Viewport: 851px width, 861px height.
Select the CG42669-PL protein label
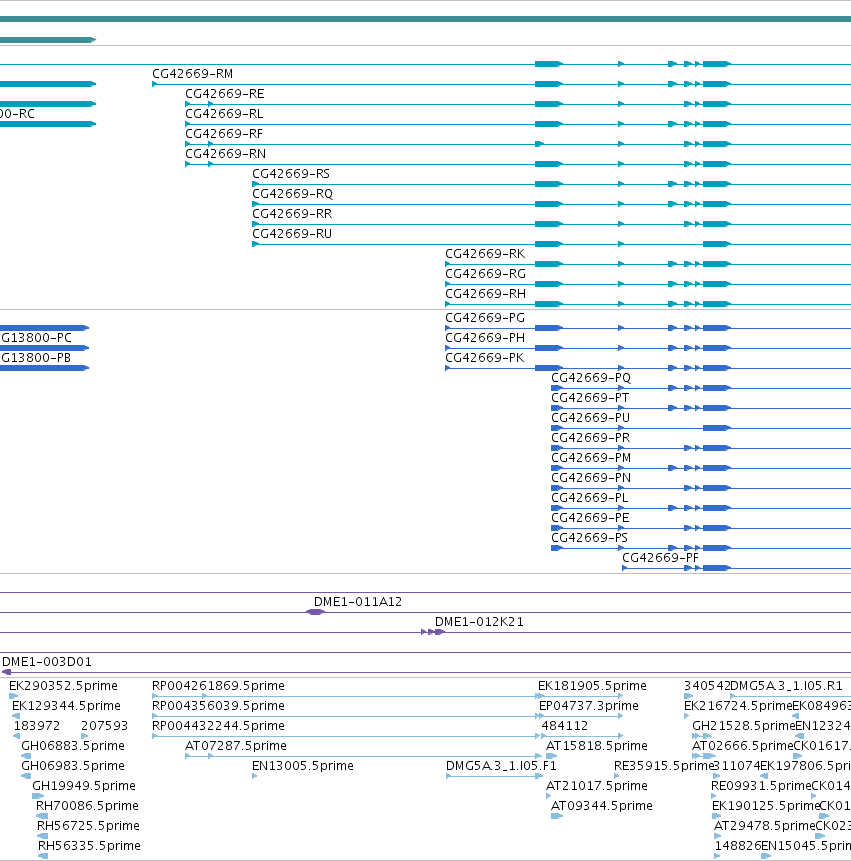click(590, 498)
